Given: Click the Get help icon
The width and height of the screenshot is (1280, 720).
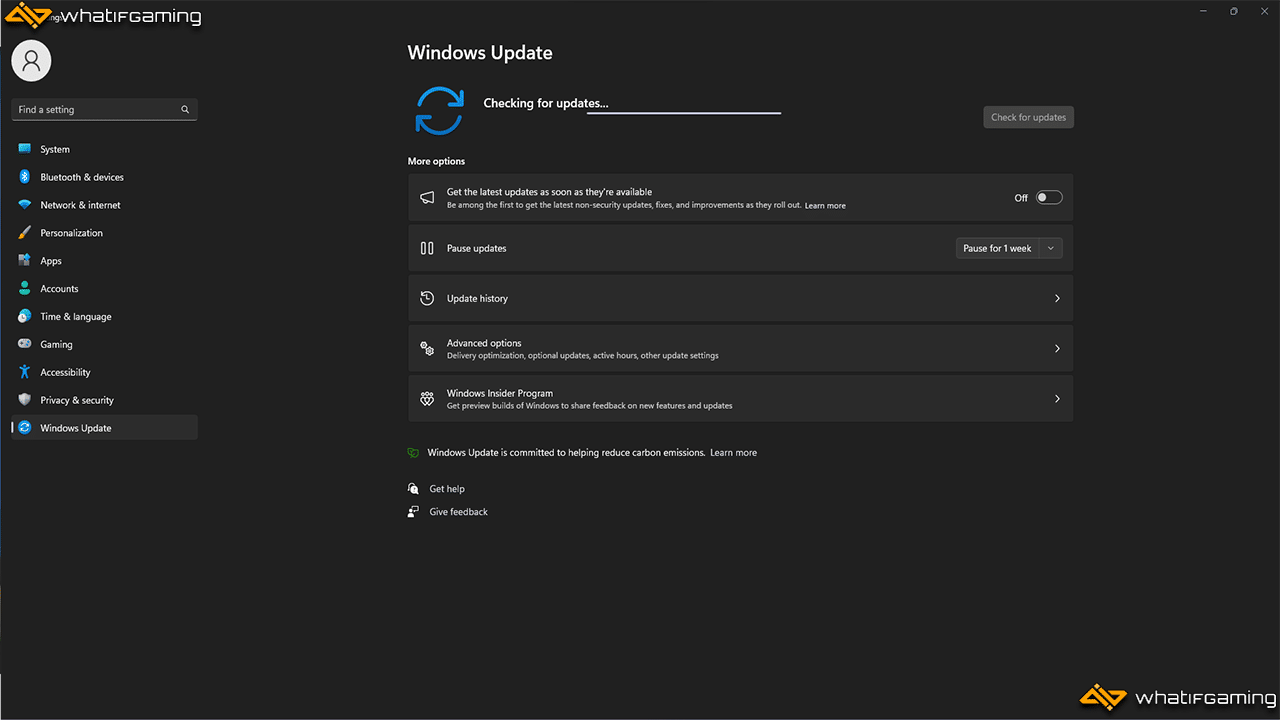Looking at the screenshot, I should point(413,489).
